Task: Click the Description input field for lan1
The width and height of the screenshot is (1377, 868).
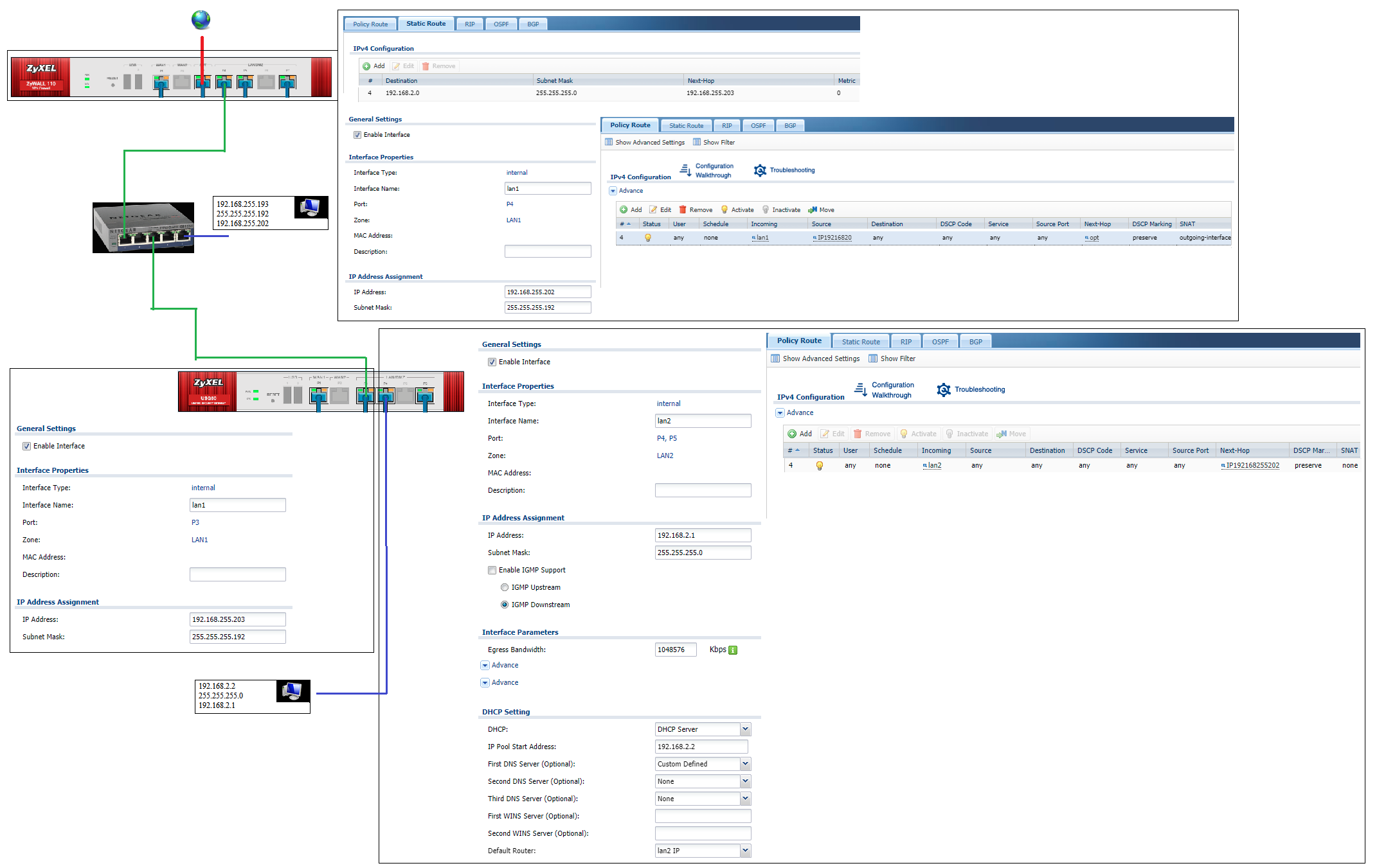Action: pyautogui.click(x=548, y=251)
